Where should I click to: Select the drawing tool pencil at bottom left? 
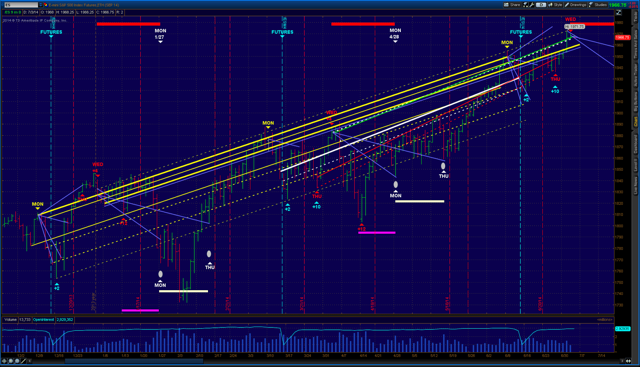(23, 361)
